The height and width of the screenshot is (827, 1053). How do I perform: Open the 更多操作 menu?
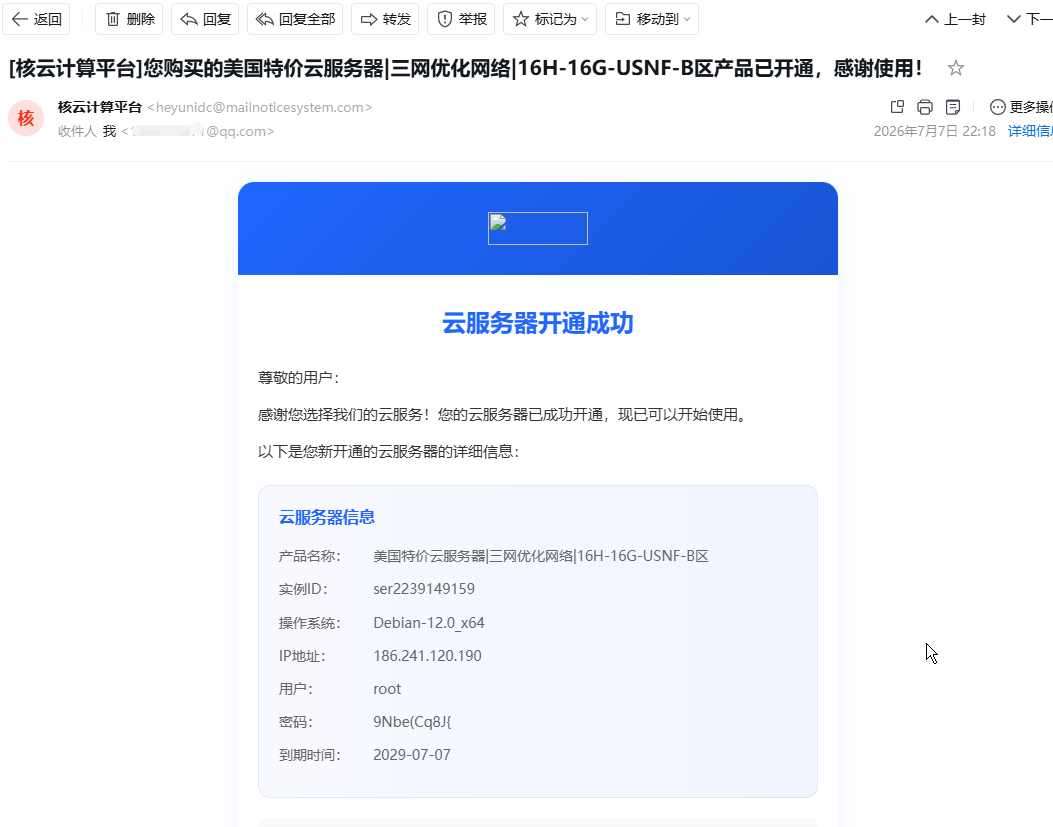pos(1021,107)
